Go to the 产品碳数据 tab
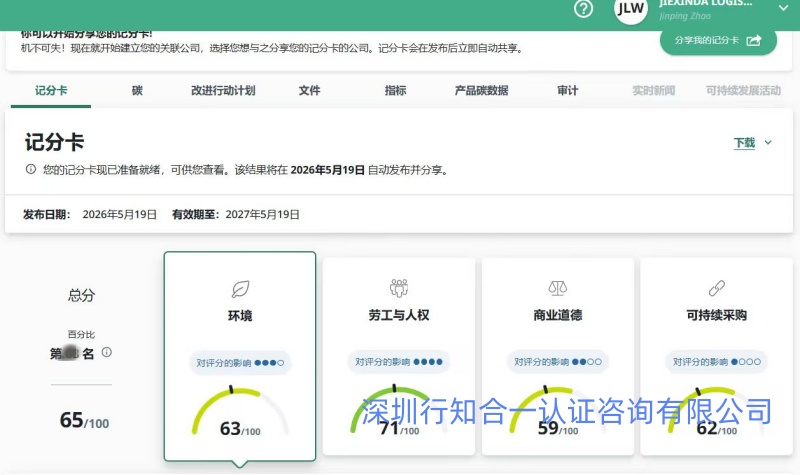Viewport: 800px width, 475px height. point(481,90)
